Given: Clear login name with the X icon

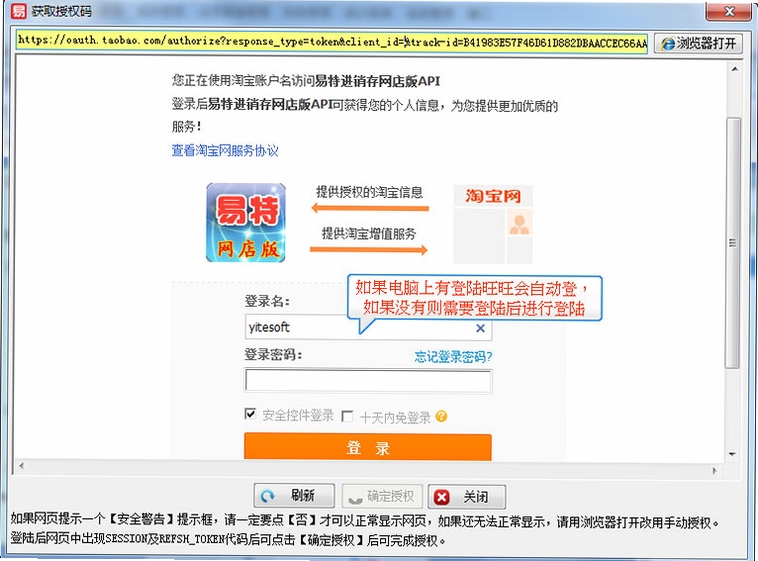Looking at the screenshot, I should click(x=480, y=328).
